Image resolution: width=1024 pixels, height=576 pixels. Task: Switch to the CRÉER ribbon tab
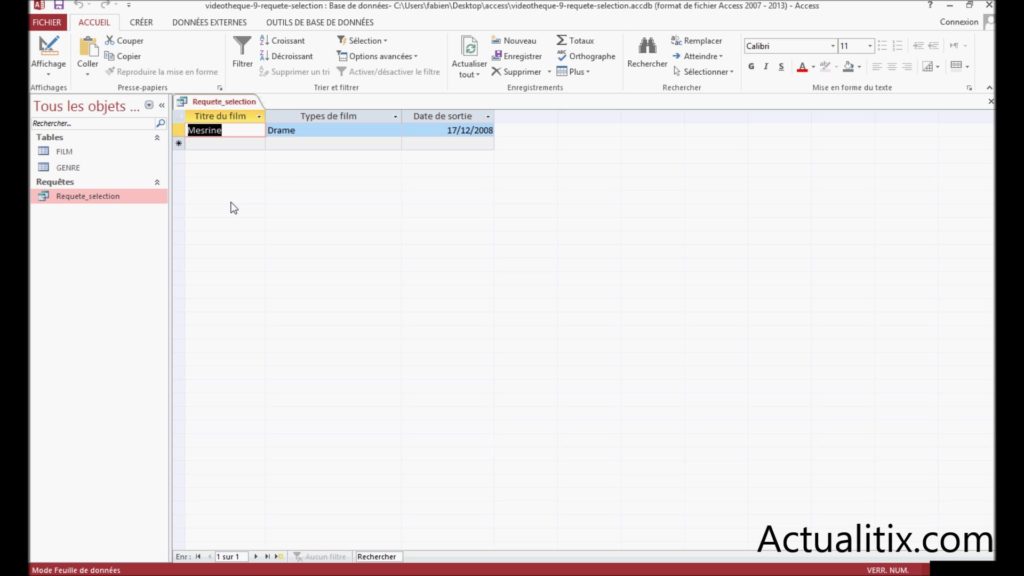[x=140, y=22]
